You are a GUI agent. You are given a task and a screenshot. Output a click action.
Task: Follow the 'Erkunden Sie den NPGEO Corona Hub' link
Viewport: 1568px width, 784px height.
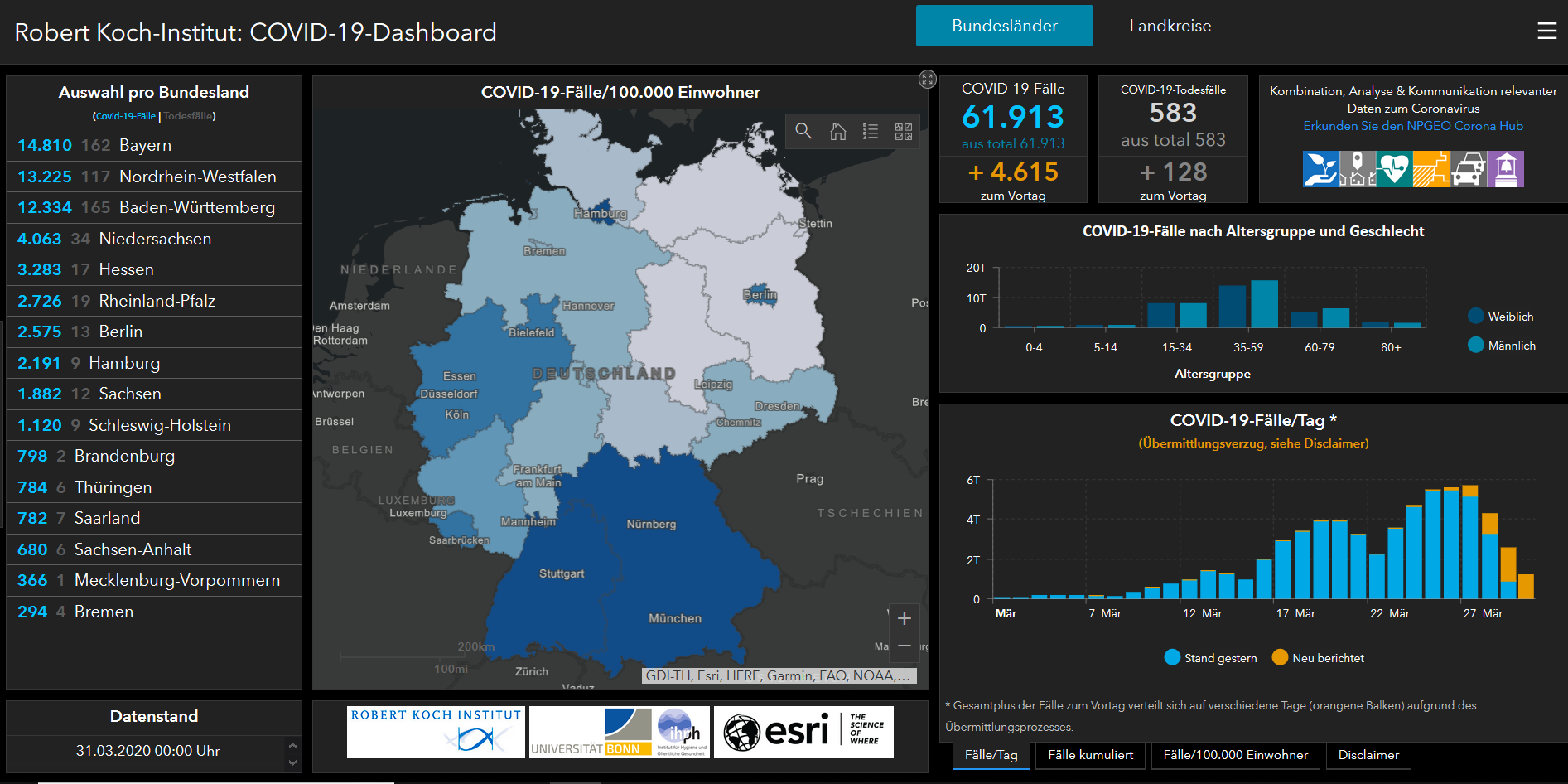(1413, 126)
